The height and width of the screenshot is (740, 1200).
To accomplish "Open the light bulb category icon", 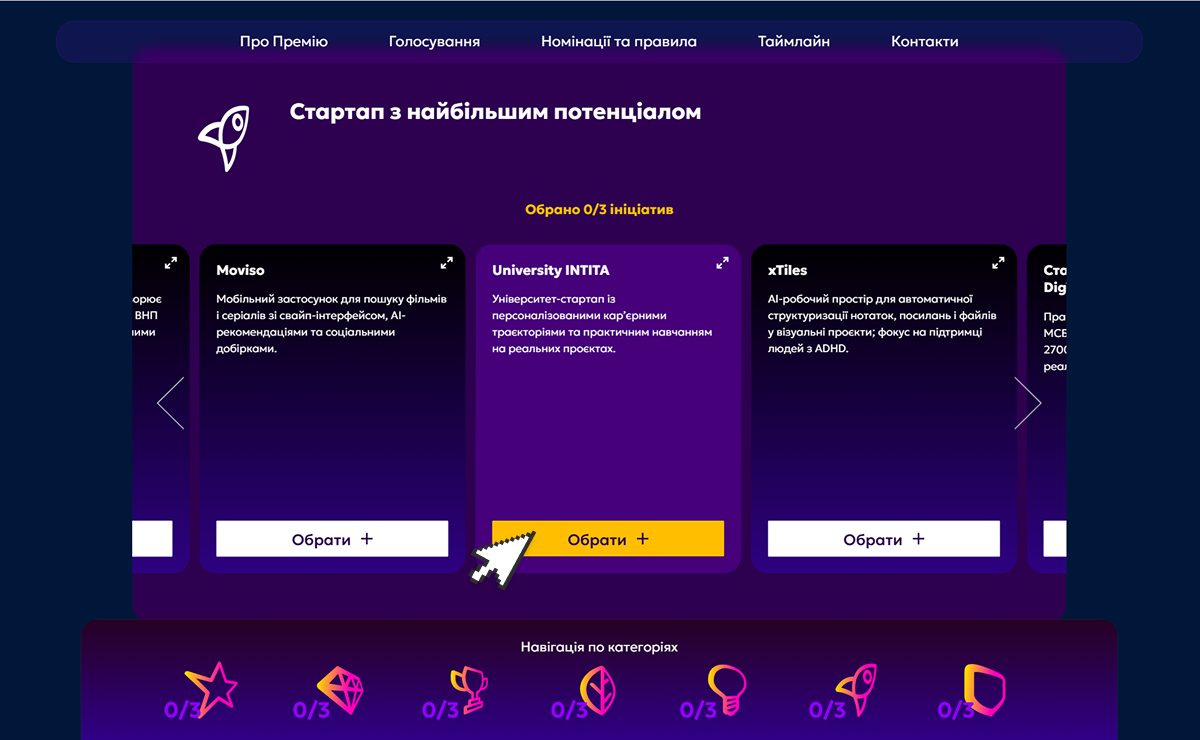I will coord(728,690).
